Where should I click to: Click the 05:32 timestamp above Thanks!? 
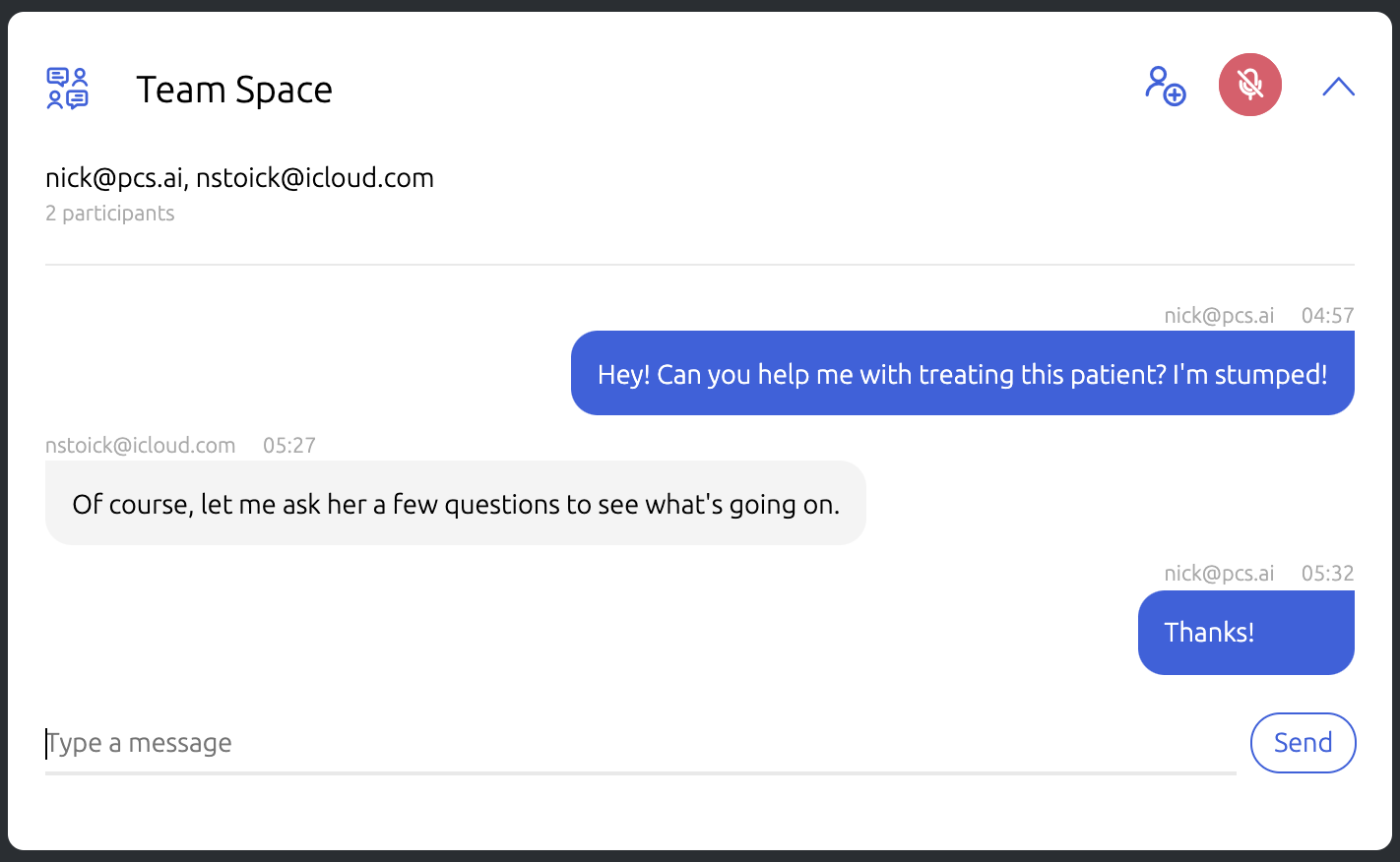[1327, 574]
